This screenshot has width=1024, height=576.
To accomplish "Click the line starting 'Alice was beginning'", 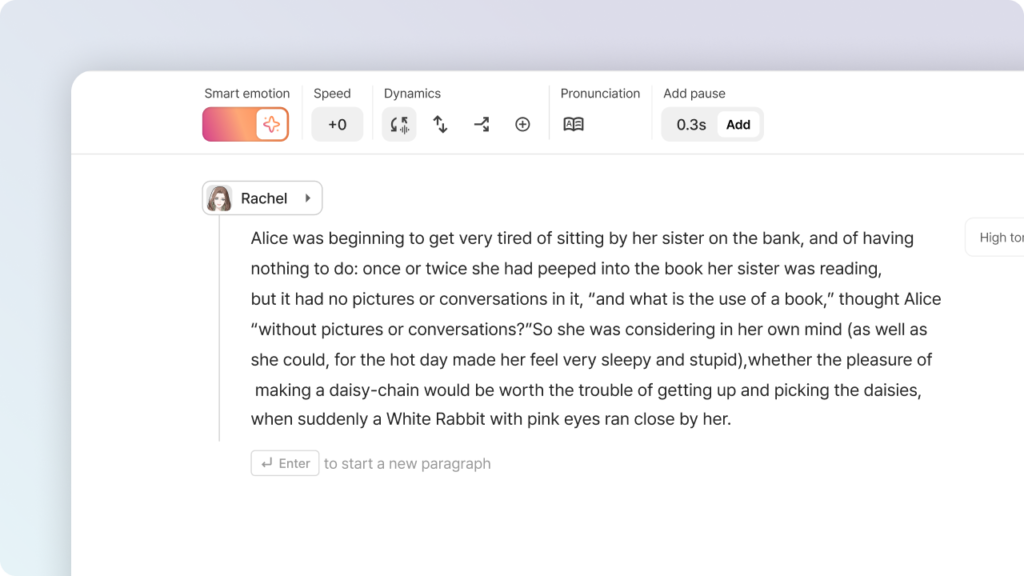I will (582, 238).
